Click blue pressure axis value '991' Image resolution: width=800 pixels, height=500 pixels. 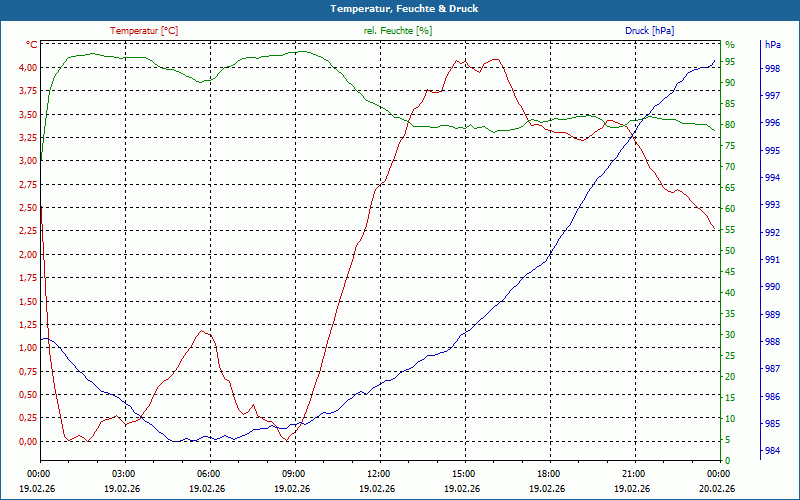pyautogui.click(x=772, y=260)
